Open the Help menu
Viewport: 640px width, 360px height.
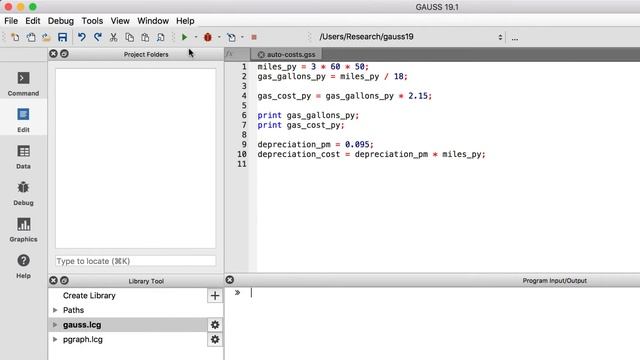pyautogui.click(x=185, y=21)
